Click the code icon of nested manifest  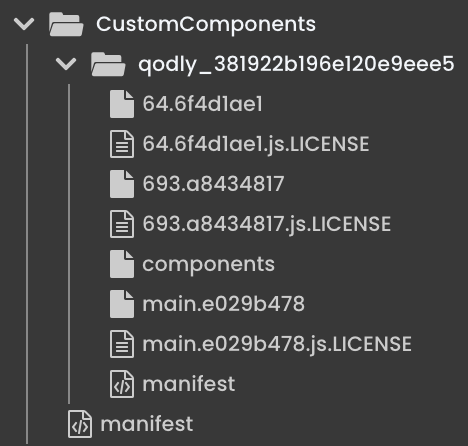point(122,384)
